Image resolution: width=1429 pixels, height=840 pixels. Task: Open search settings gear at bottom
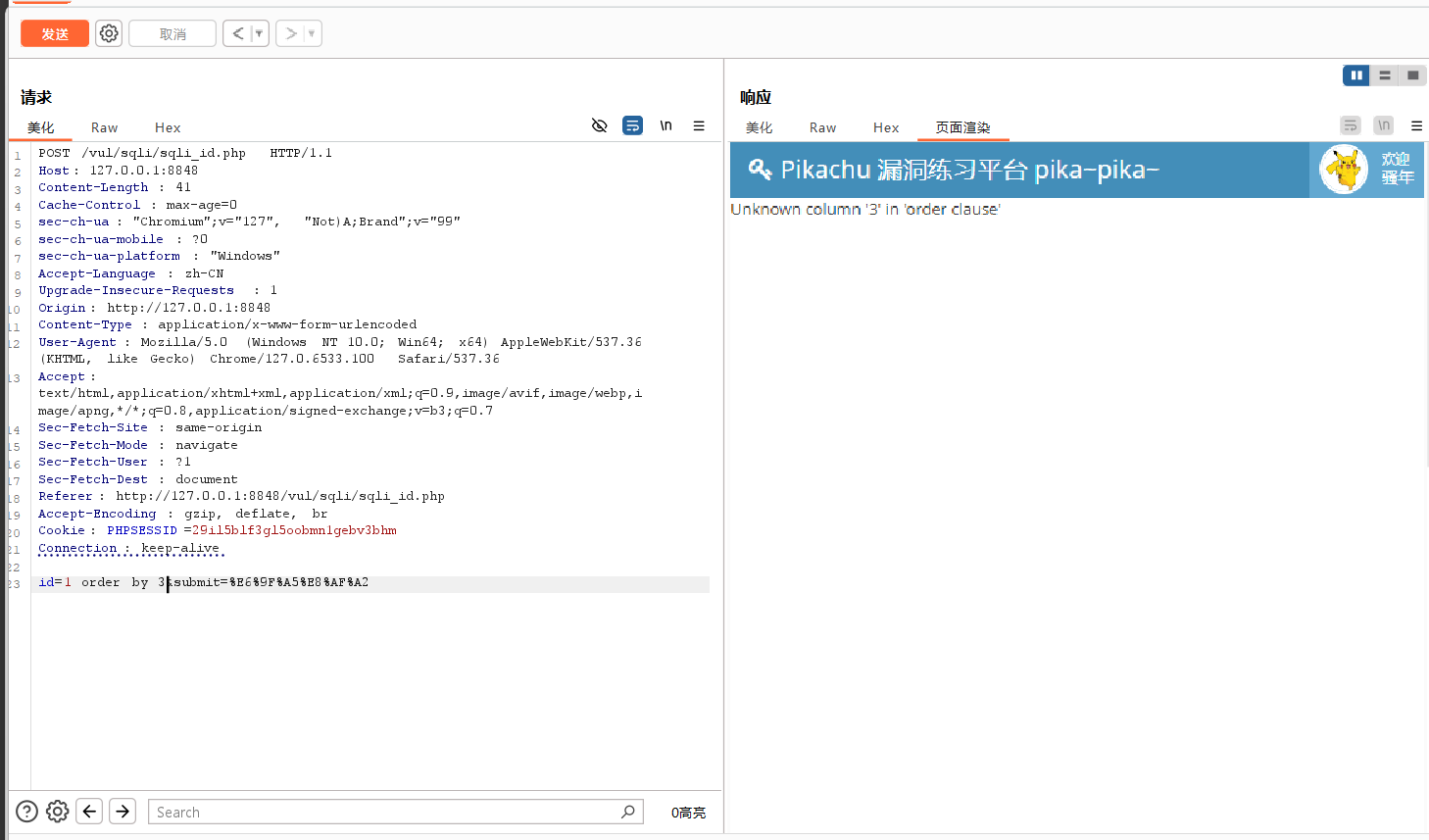(x=58, y=812)
